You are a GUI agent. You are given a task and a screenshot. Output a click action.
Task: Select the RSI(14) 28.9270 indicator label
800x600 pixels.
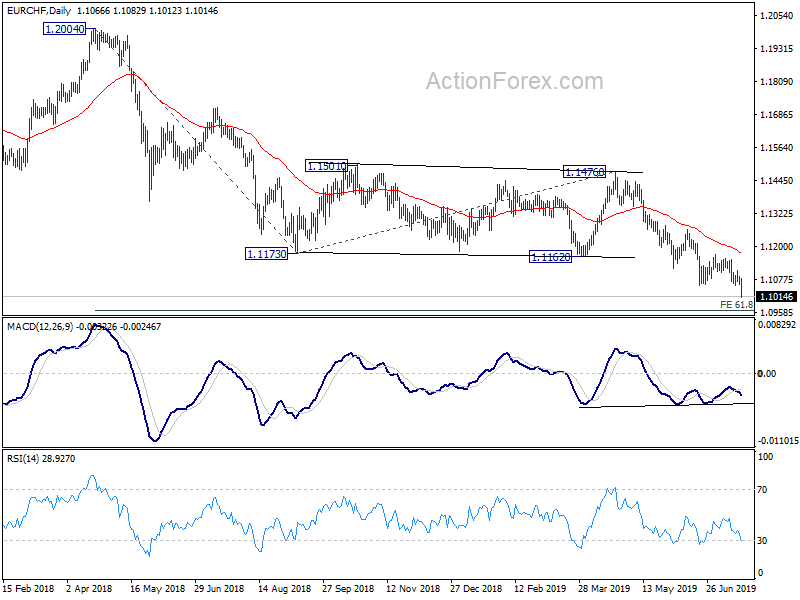(x=41, y=459)
